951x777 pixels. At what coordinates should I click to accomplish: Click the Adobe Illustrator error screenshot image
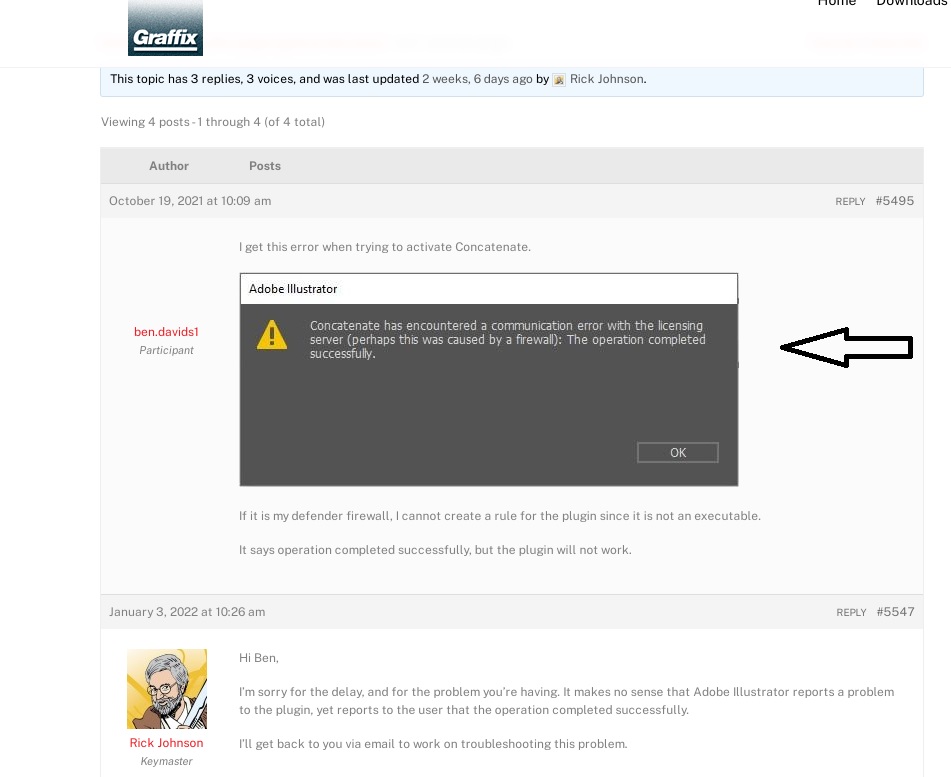pyautogui.click(x=489, y=380)
